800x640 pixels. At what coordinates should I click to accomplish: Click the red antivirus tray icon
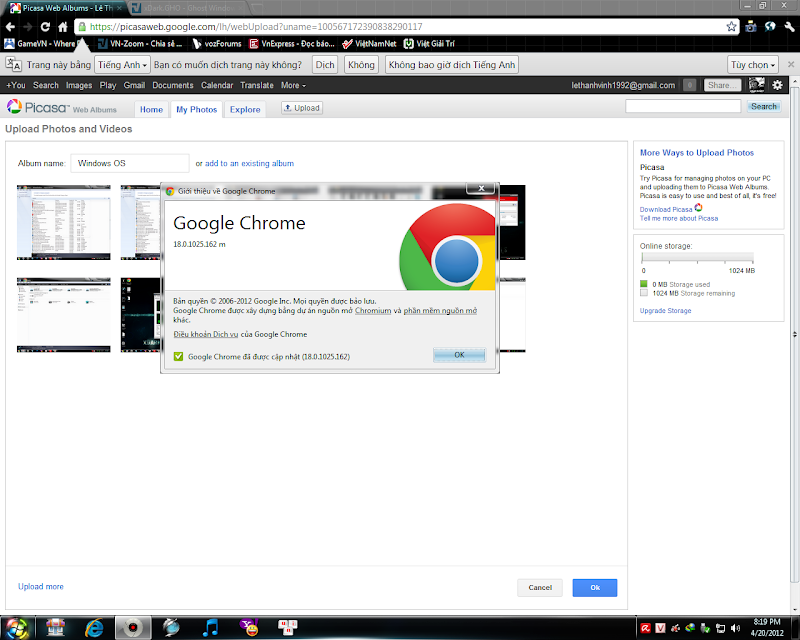645,628
